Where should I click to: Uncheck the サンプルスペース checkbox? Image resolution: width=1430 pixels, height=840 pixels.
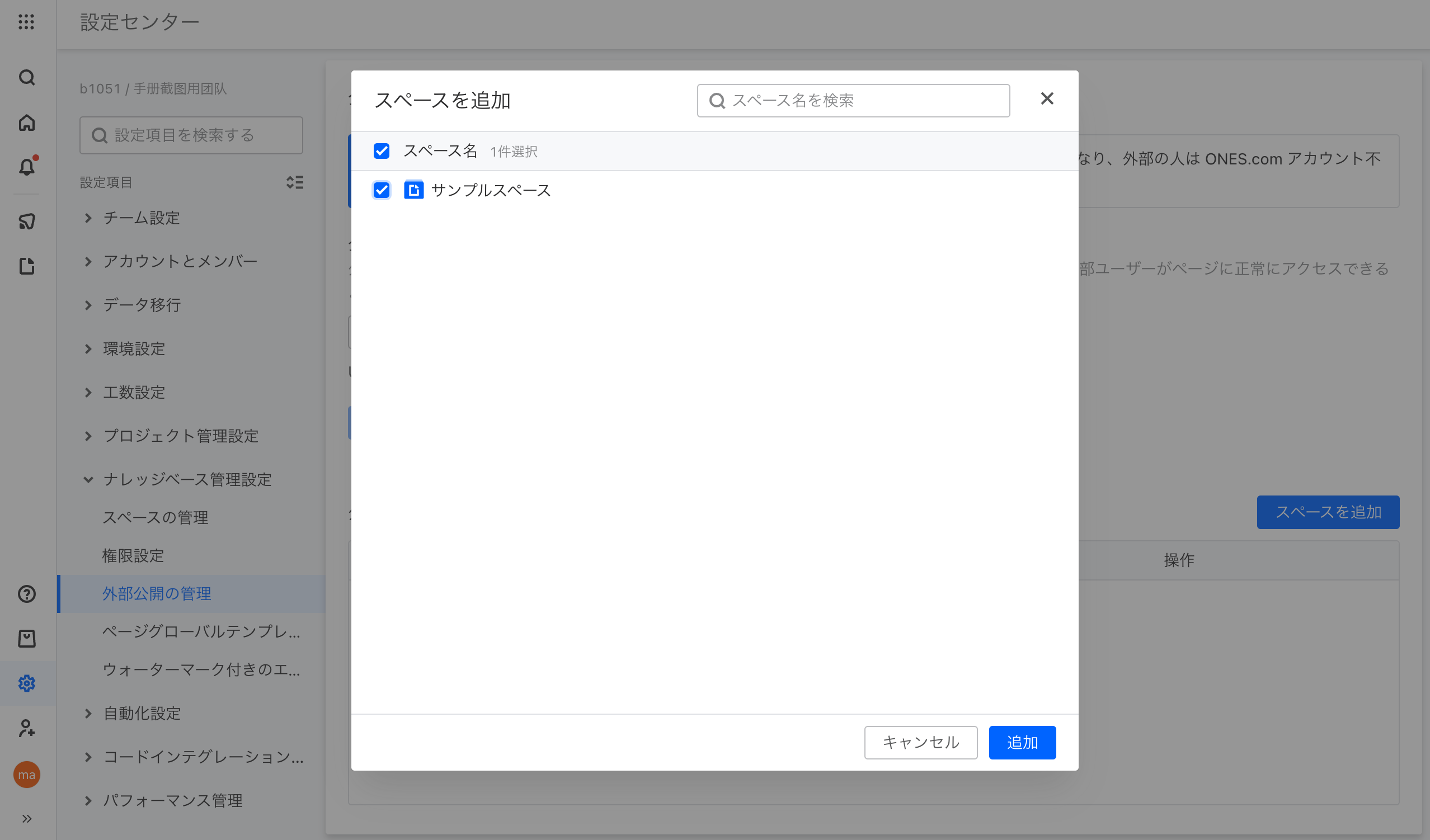pyautogui.click(x=382, y=190)
